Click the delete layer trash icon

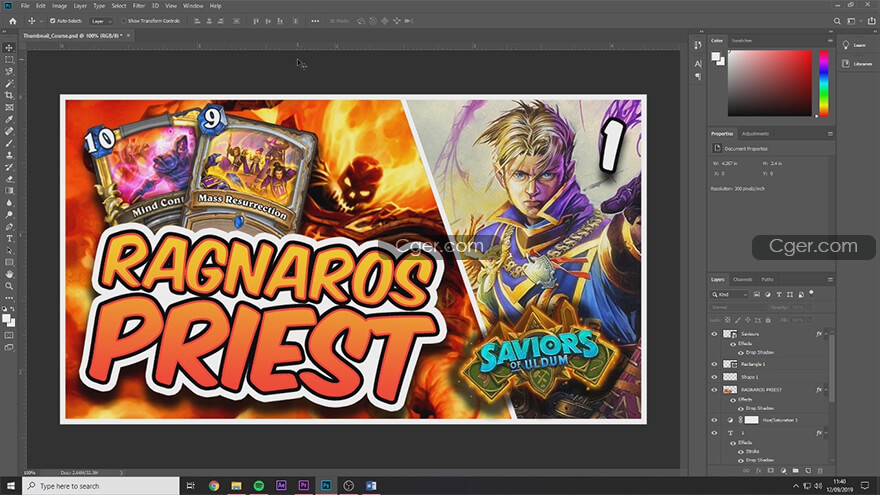(x=820, y=471)
